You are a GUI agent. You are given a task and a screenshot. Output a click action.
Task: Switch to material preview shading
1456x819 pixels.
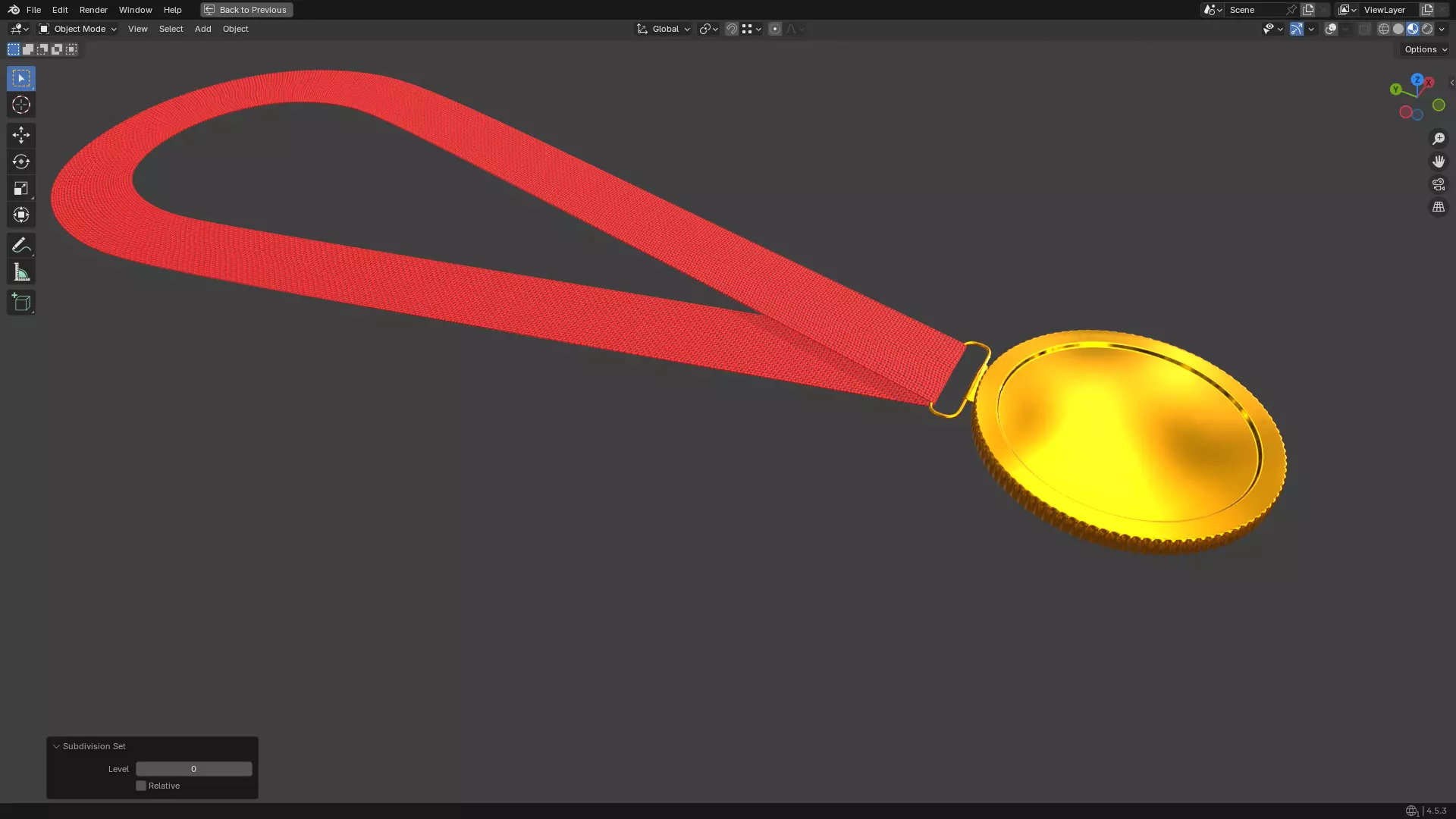click(x=1413, y=29)
